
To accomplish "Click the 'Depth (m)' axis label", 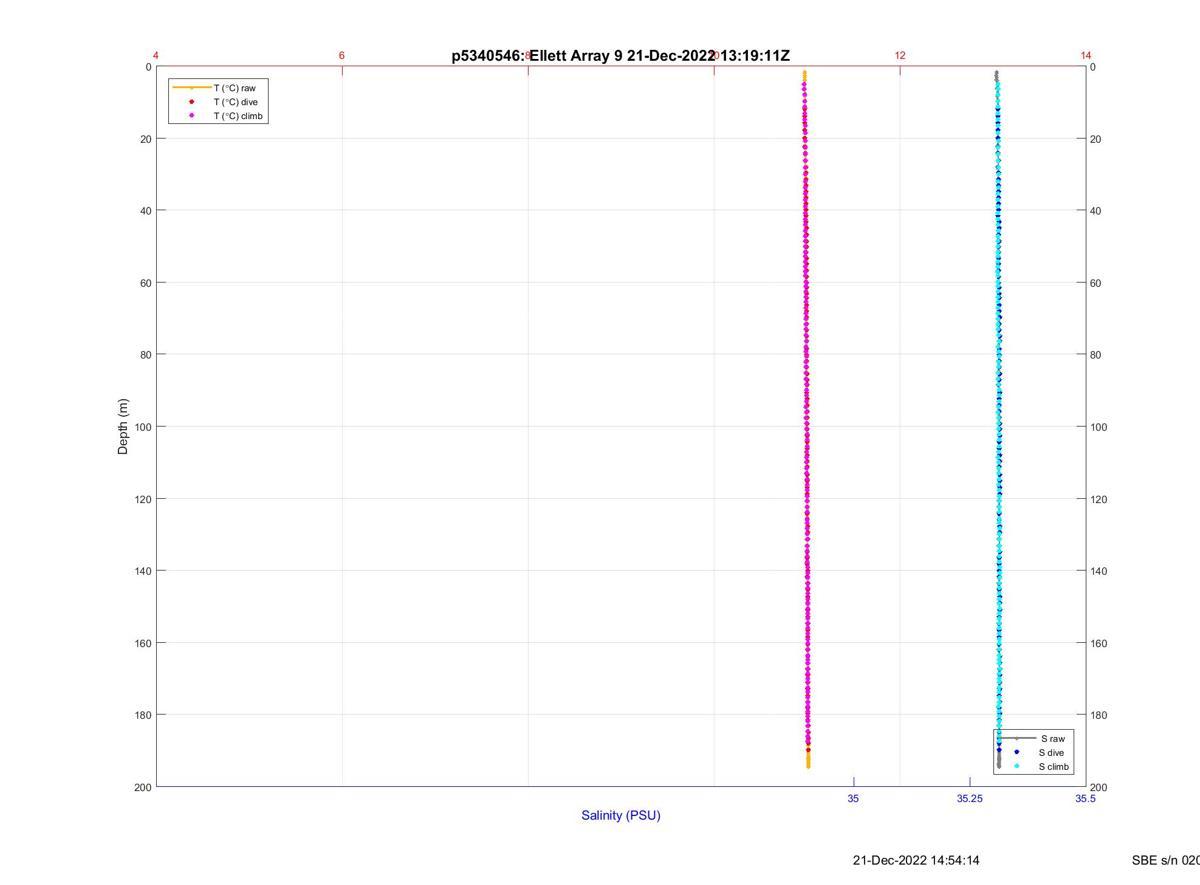I will pos(123,426).
